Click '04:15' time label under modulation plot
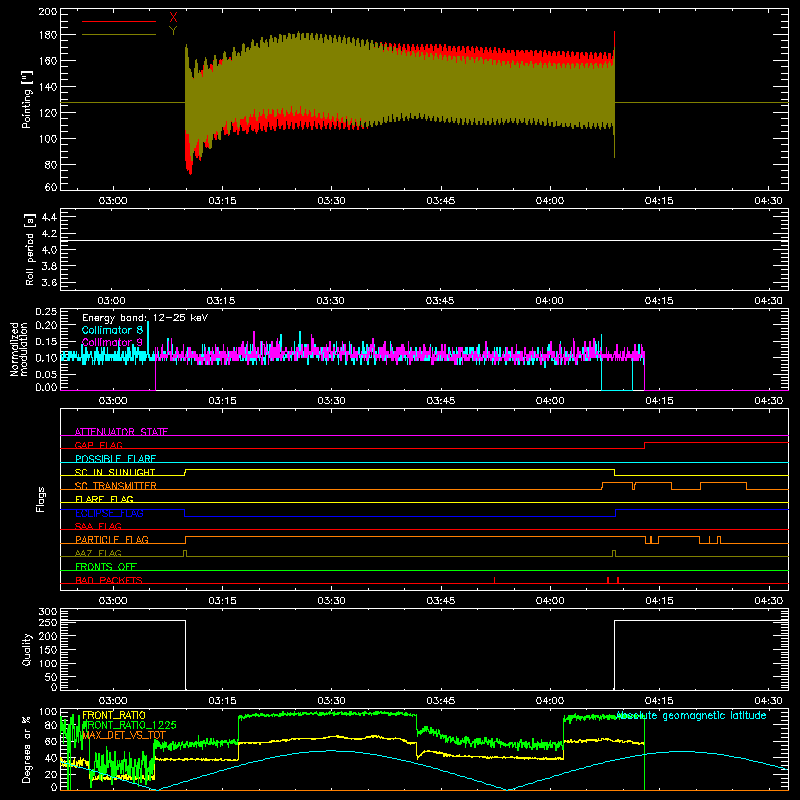The image size is (800, 800). click(x=659, y=401)
